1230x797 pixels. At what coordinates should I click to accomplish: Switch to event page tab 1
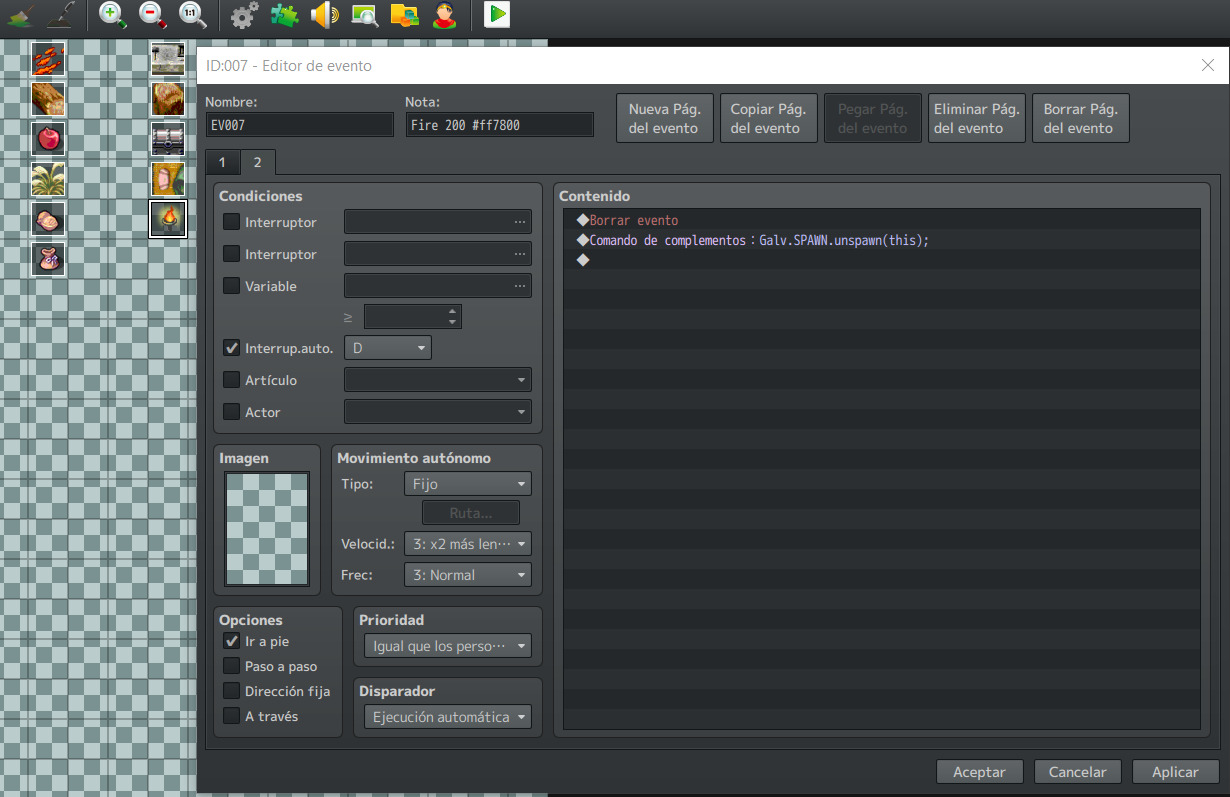pos(222,163)
